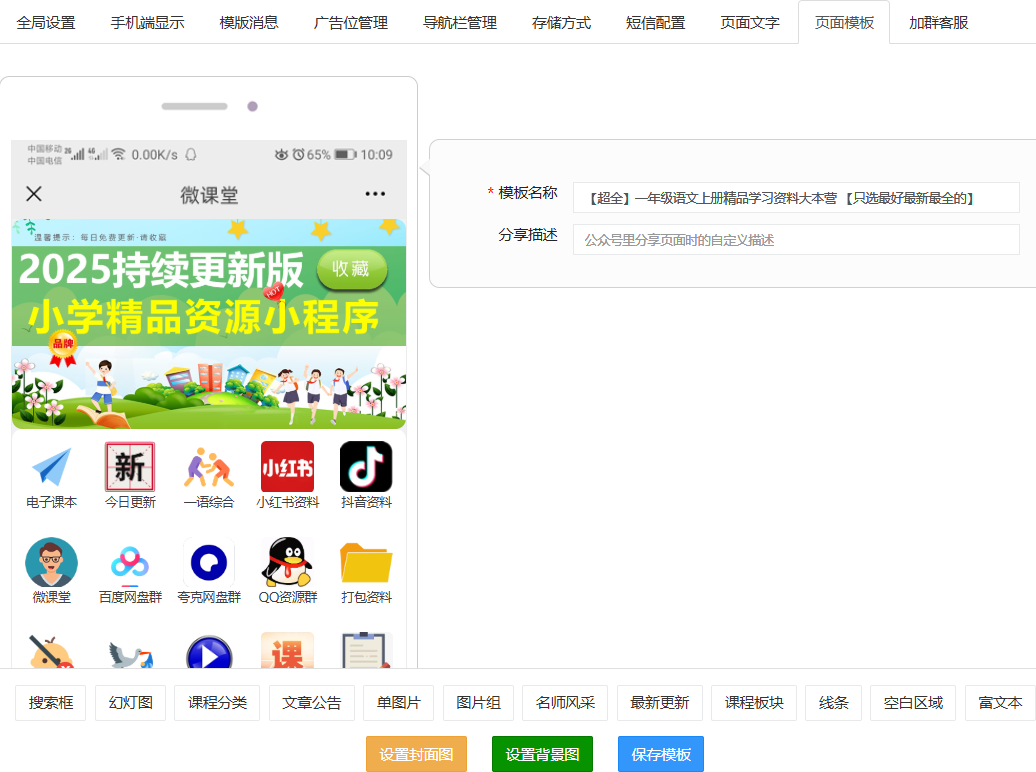Click the 2025 banner image in preview
The height and width of the screenshot is (772, 1036).
pos(209,324)
